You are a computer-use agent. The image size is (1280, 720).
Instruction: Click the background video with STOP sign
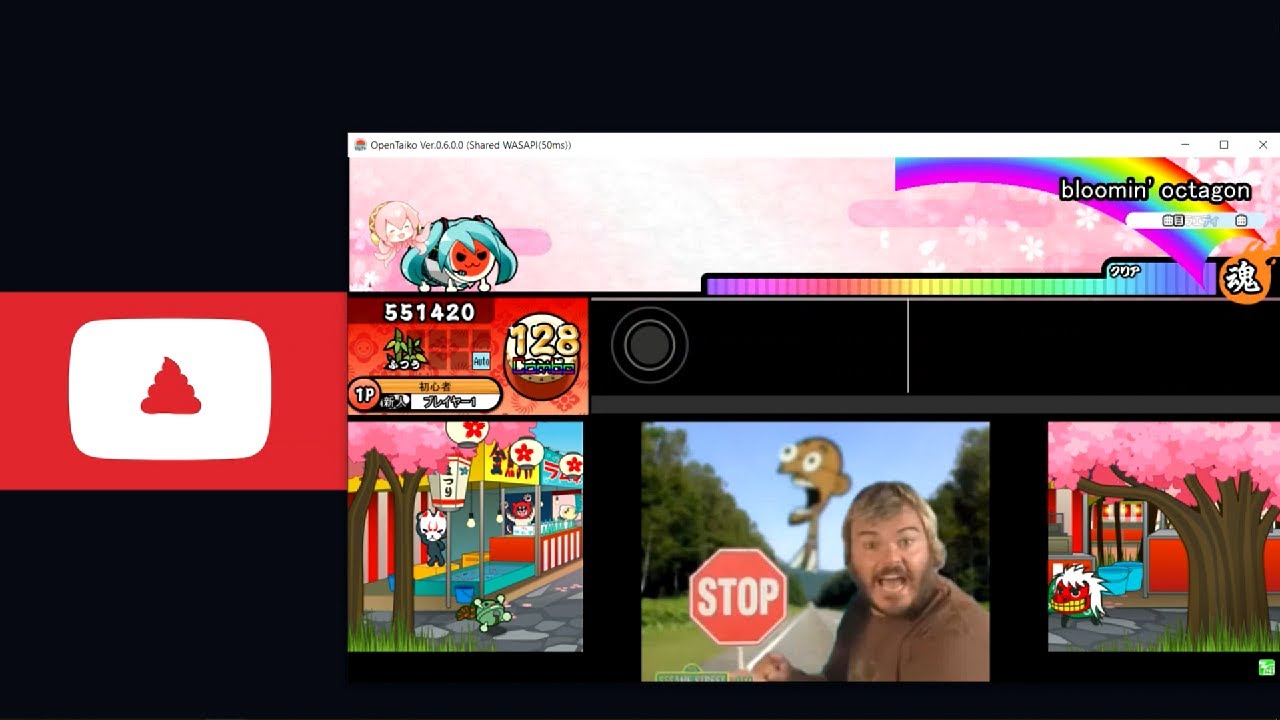(815, 552)
